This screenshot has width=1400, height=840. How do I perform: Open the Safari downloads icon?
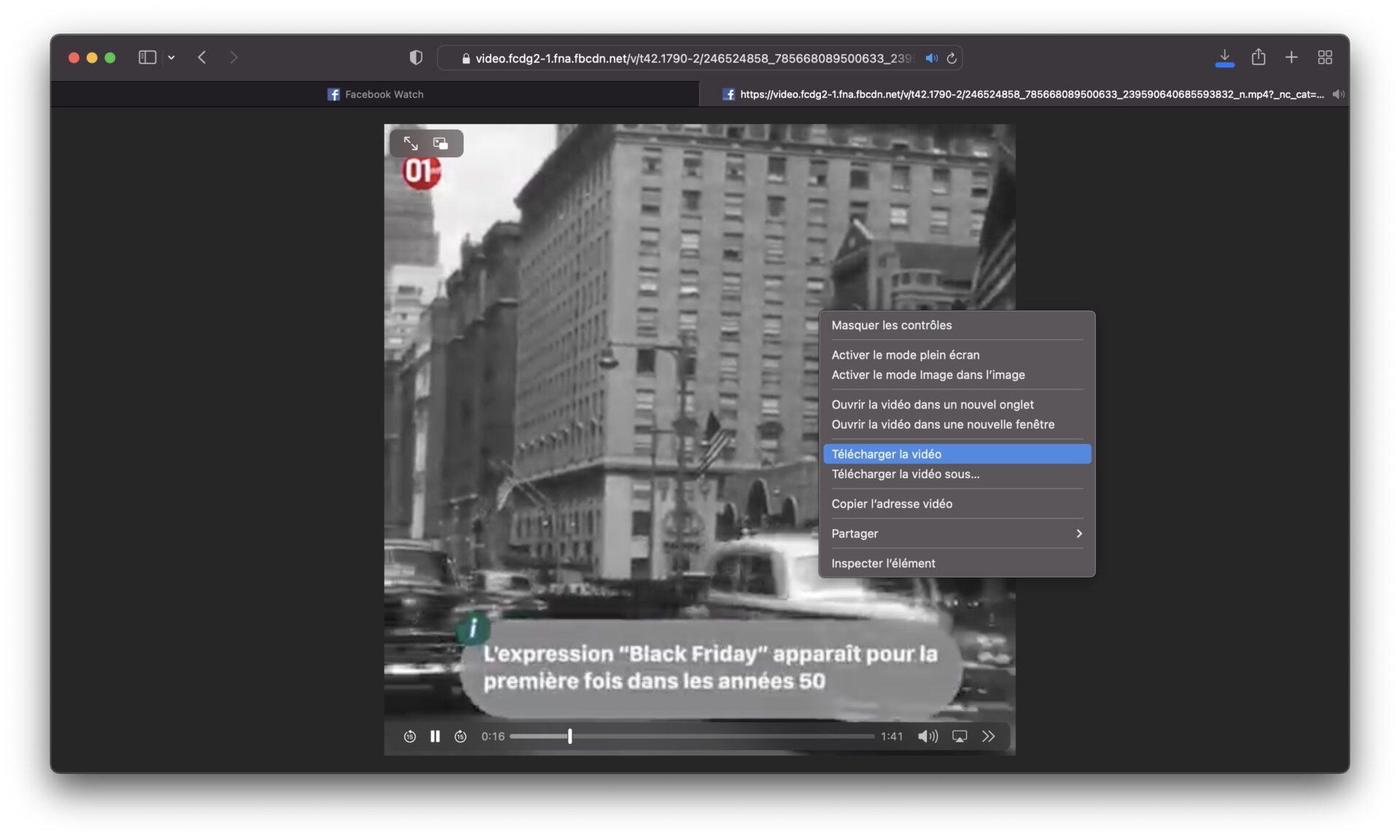click(x=1224, y=58)
